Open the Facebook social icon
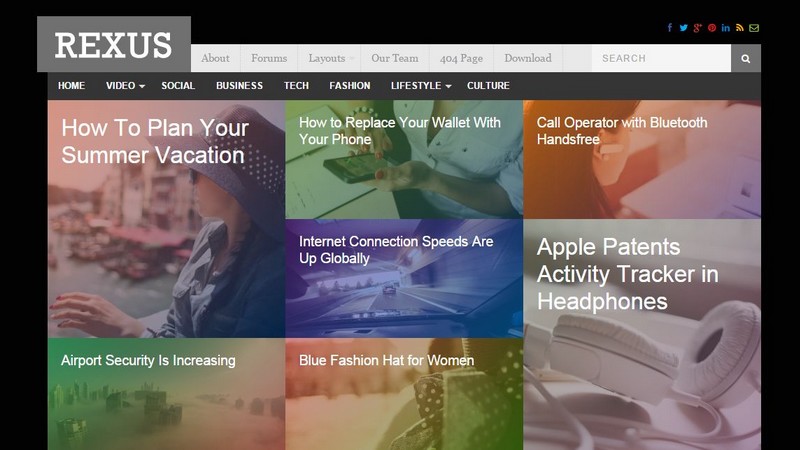The image size is (800, 450). pyautogui.click(x=669, y=28)
